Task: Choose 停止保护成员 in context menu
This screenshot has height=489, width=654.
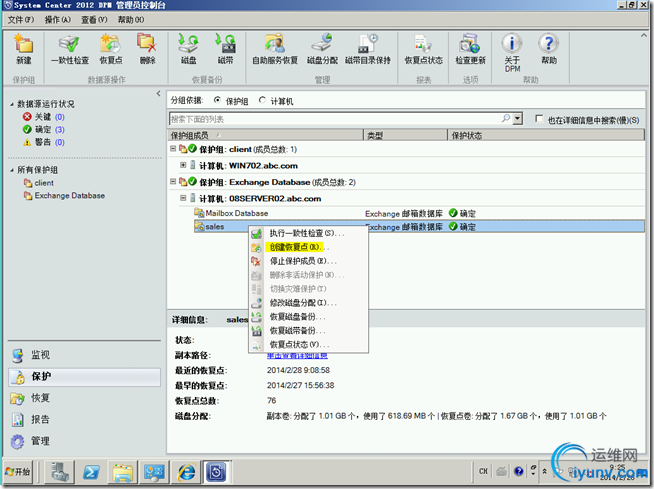Action: click(308, 261)
